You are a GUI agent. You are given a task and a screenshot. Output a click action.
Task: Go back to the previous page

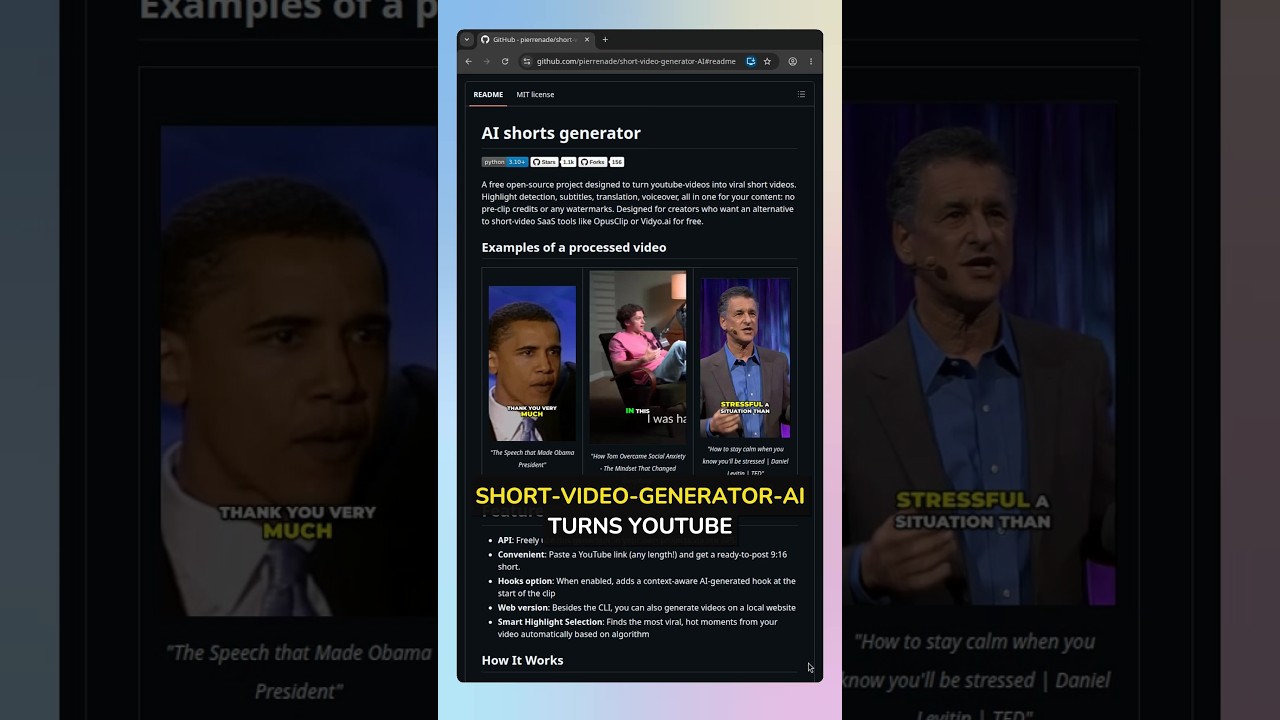point(468,61)
